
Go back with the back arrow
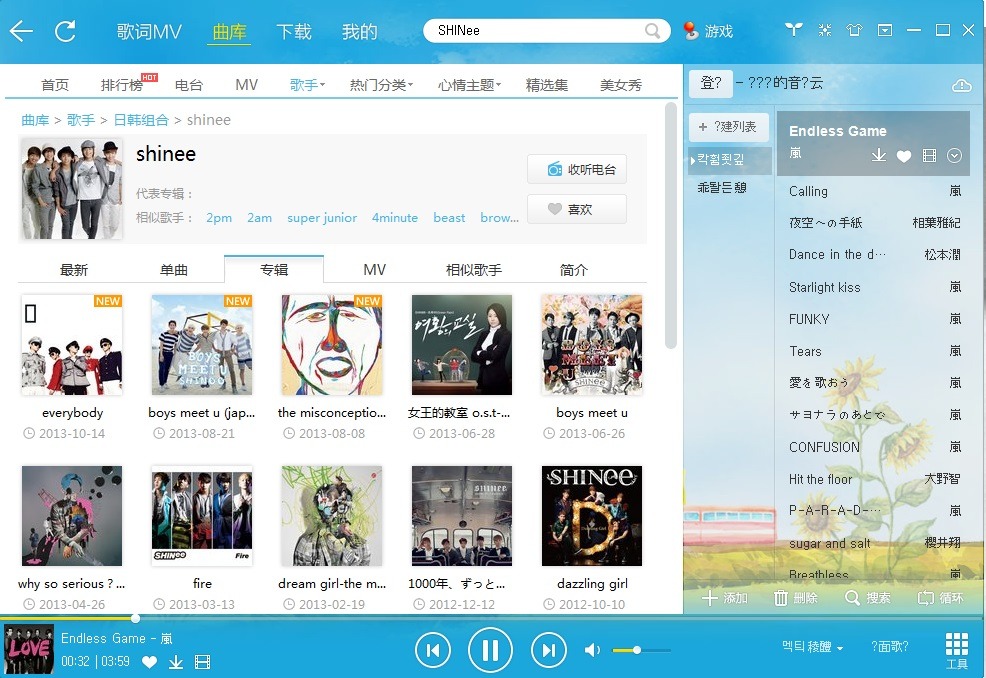pyautogui.click(x=21, y=31)
